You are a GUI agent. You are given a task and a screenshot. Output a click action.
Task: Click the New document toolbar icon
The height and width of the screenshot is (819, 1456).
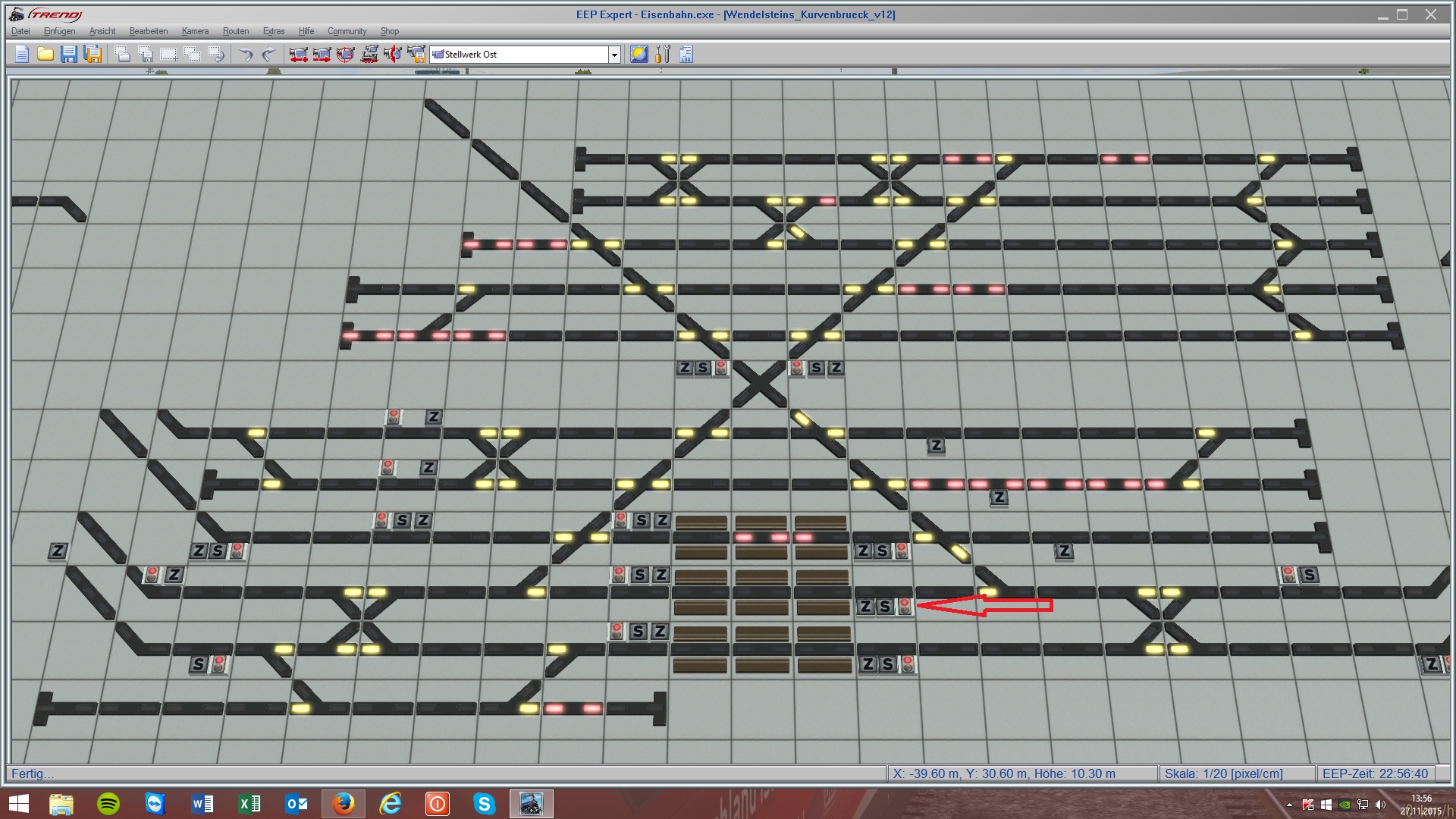pos(21,54)
